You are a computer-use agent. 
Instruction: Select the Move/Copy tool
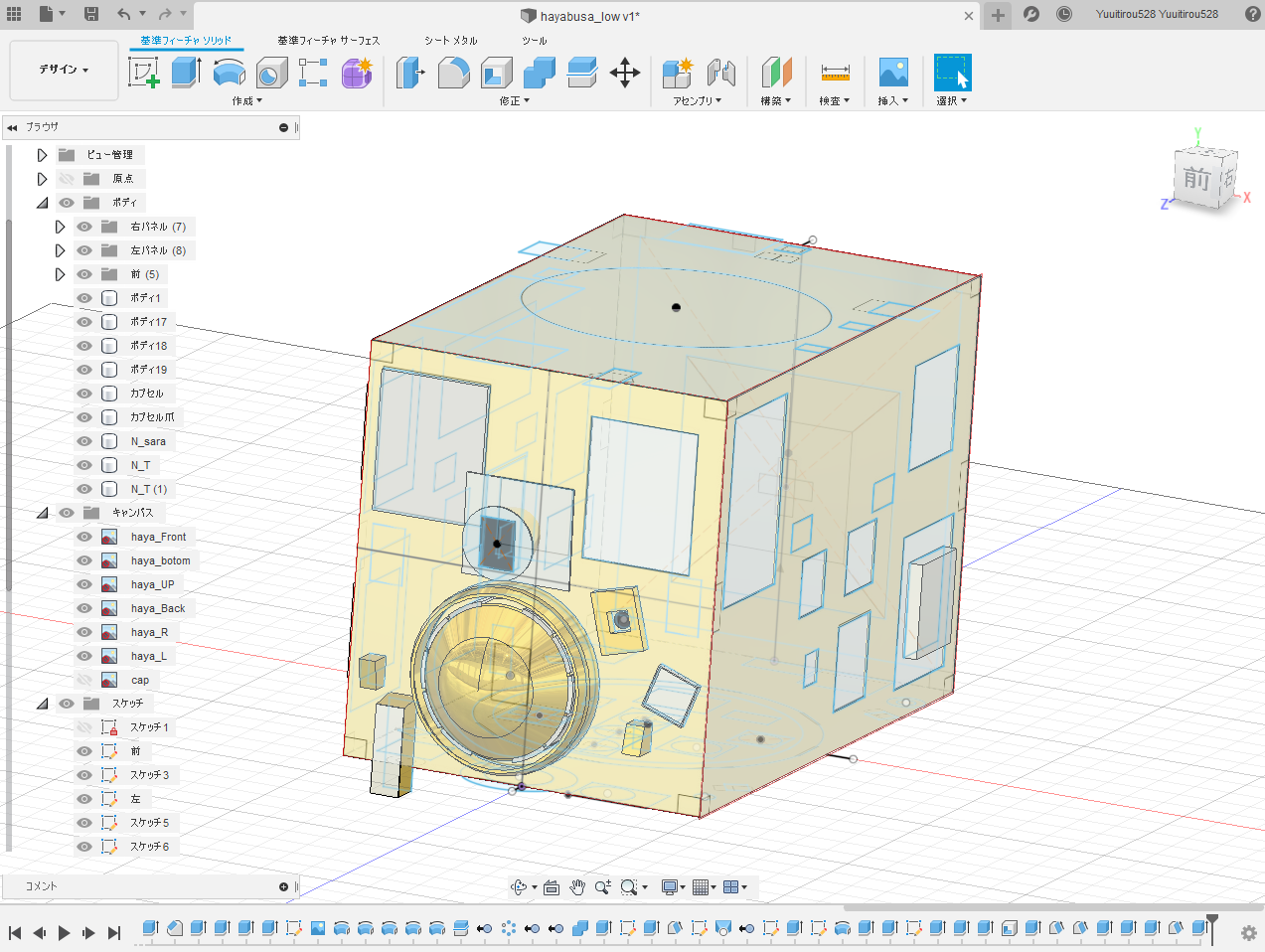pos(624,73)
